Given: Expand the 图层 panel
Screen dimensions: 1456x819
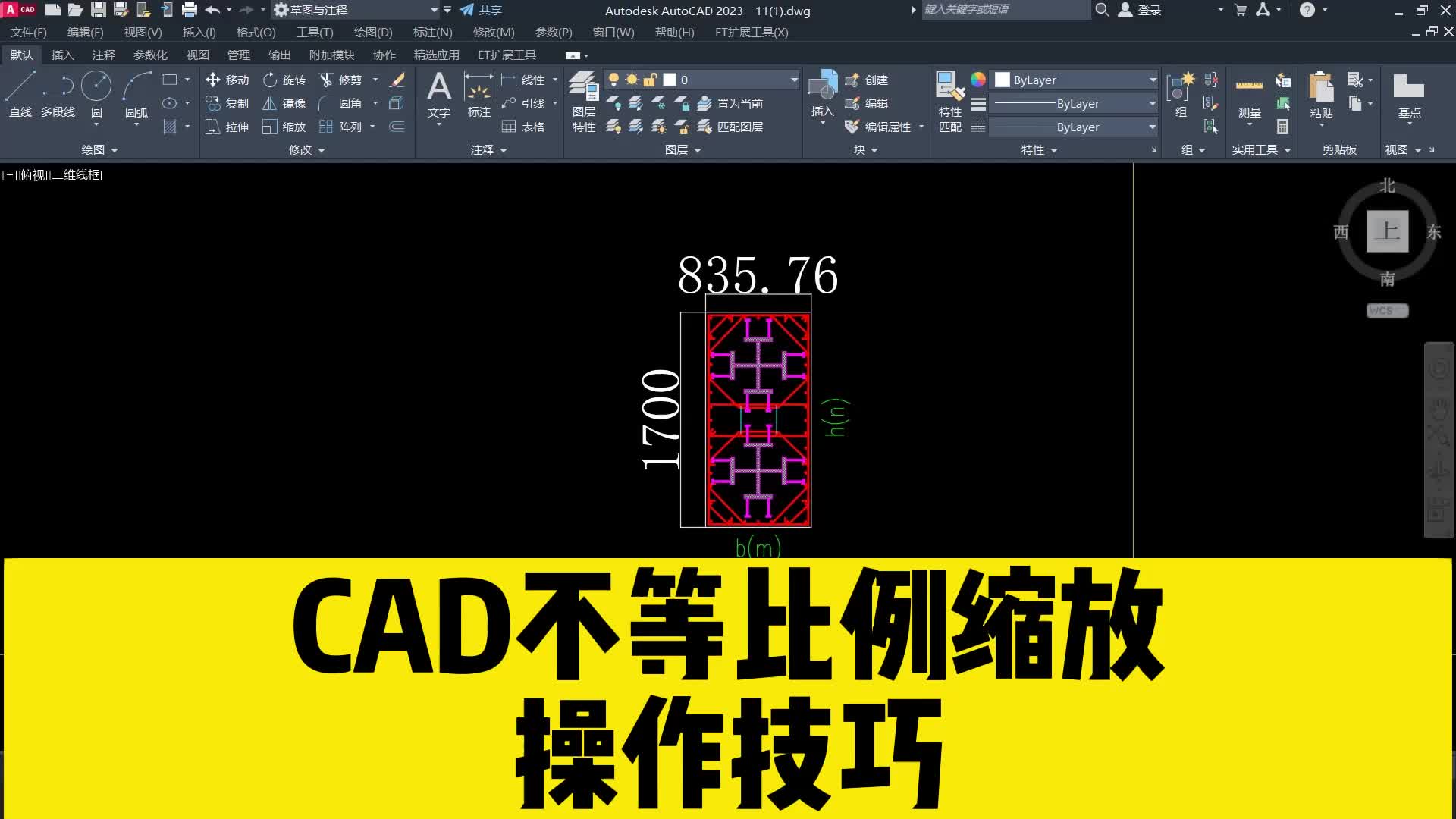Looking at the screenshot, I should click(x=683, y=150).
